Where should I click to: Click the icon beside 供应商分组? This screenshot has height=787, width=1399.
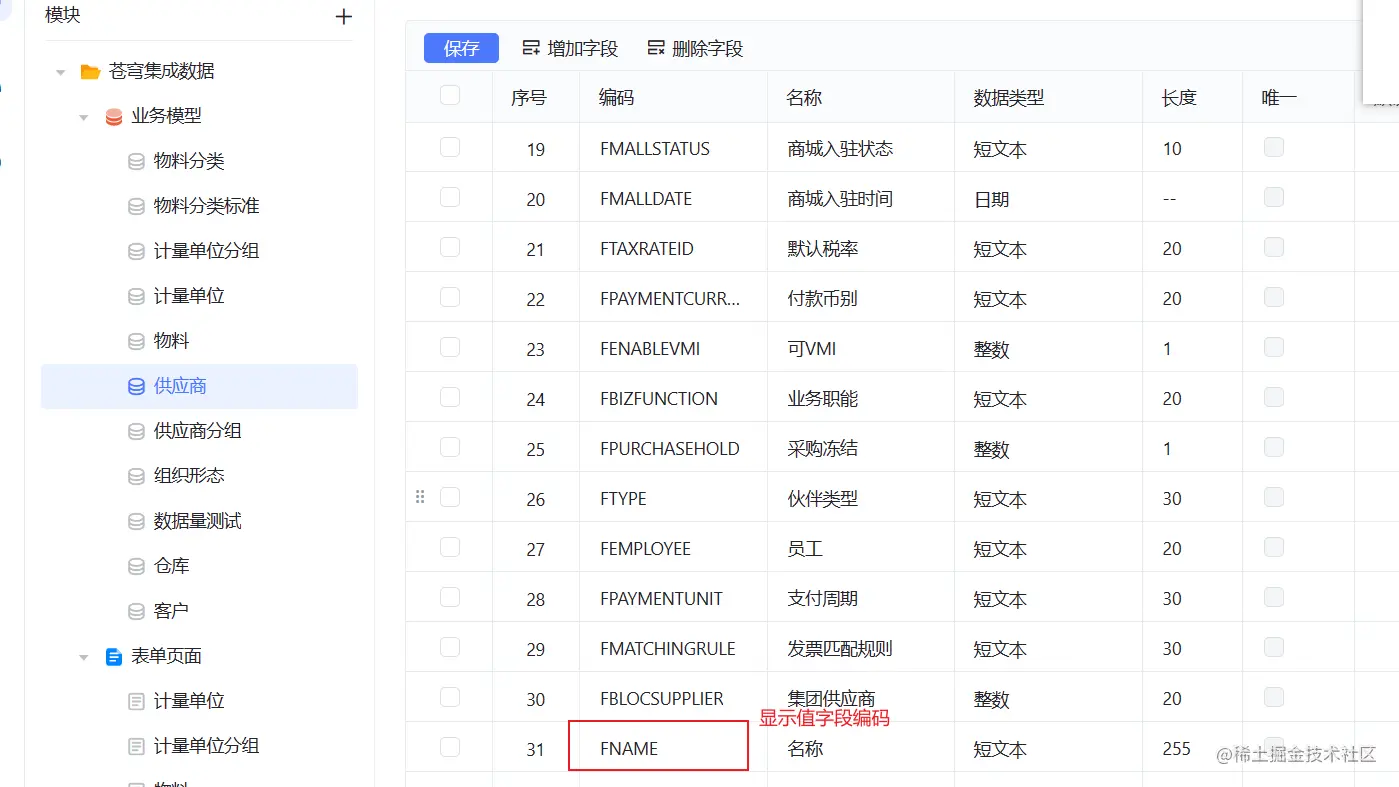click(x=137, y=431)
